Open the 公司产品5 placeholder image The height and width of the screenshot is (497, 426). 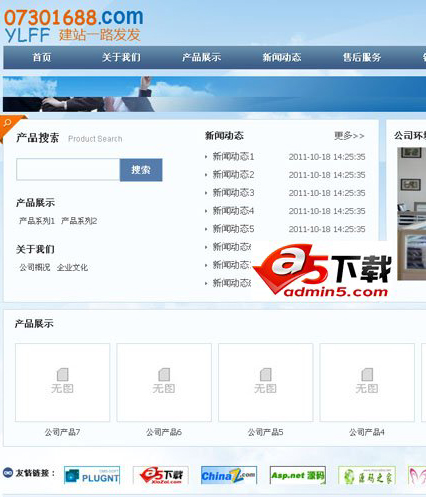(x=266, y=382)
